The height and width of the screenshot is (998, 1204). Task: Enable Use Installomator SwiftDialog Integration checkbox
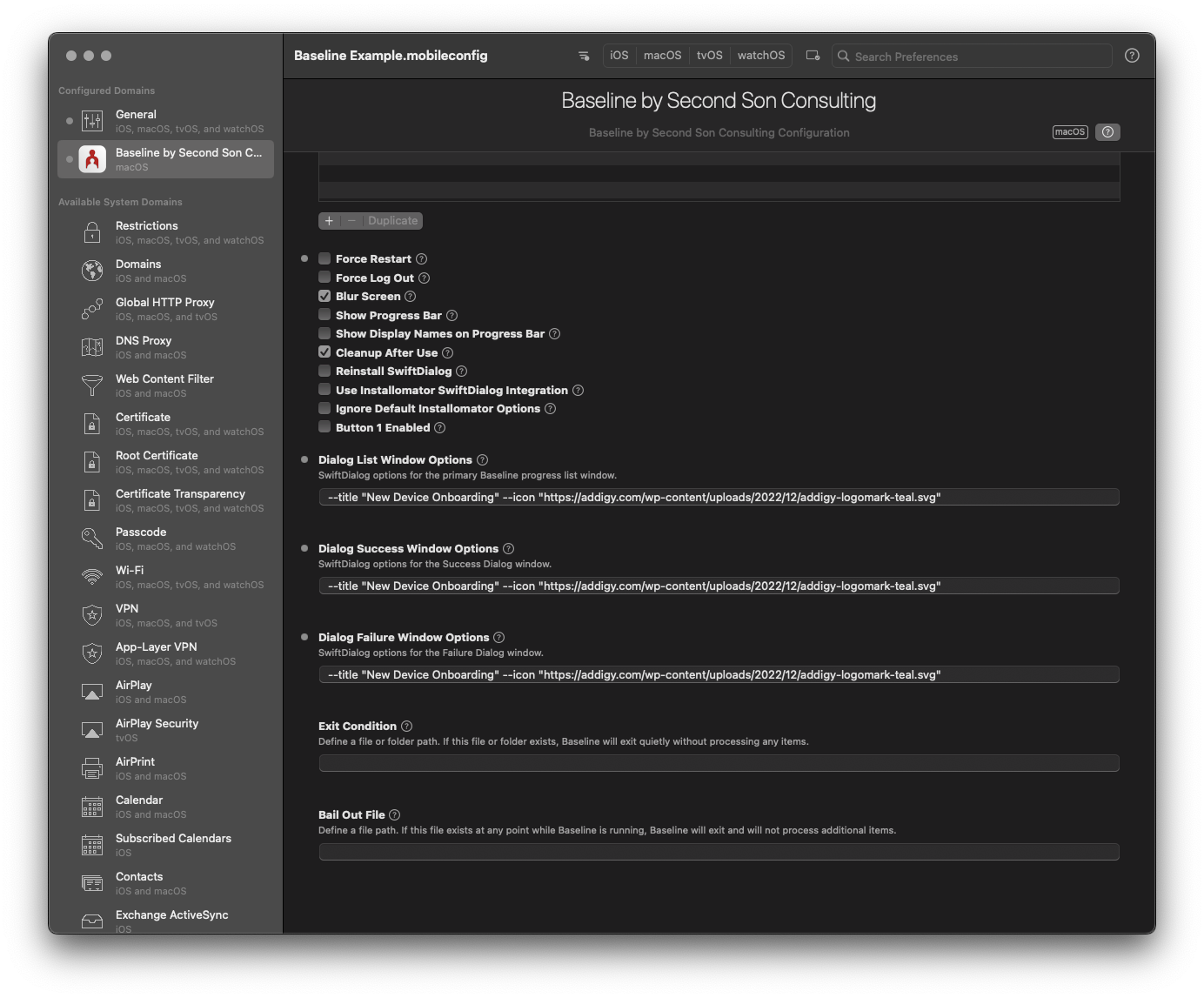[x=324, y=390]
